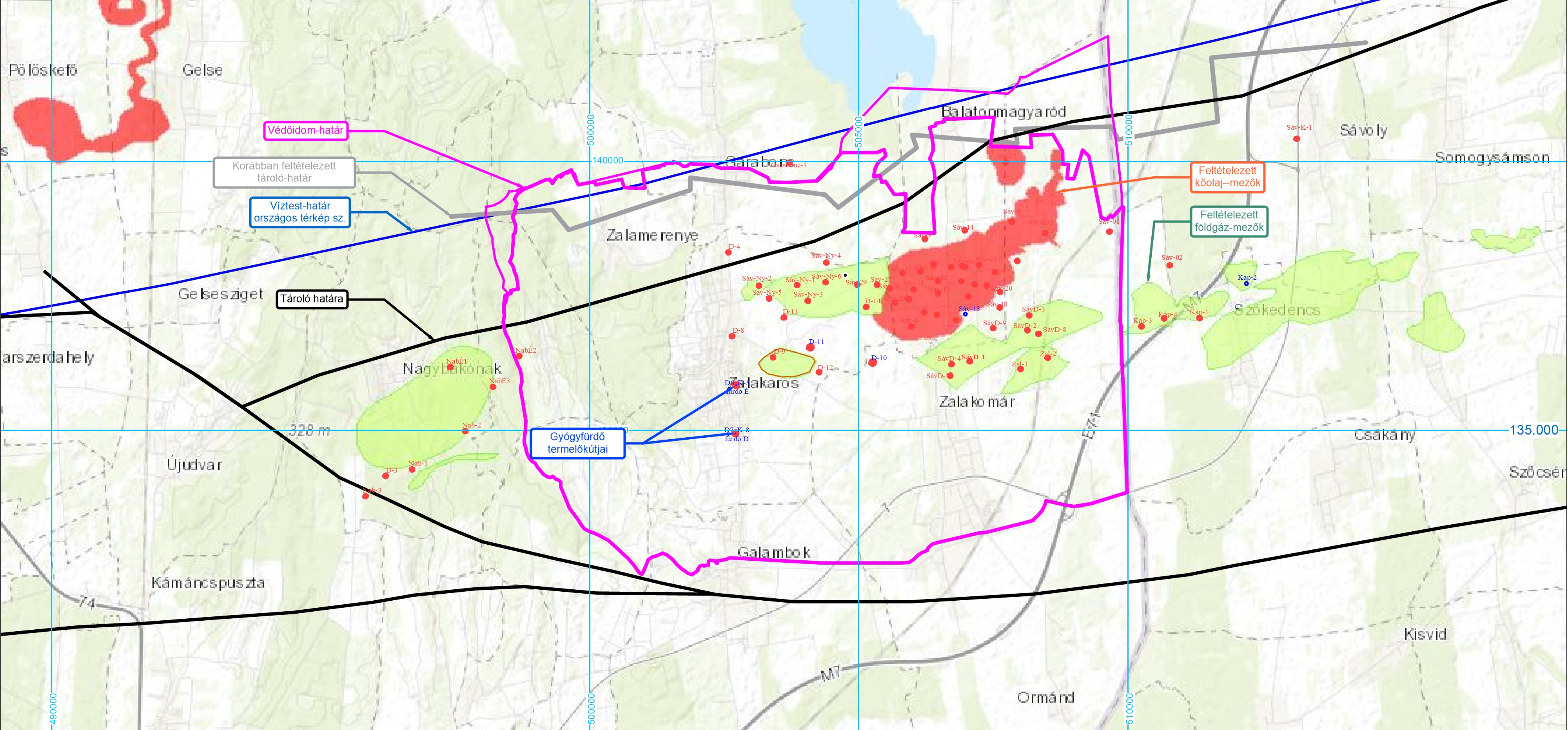
Task: Click the D-10 well marker
Action: pos(873,362)
